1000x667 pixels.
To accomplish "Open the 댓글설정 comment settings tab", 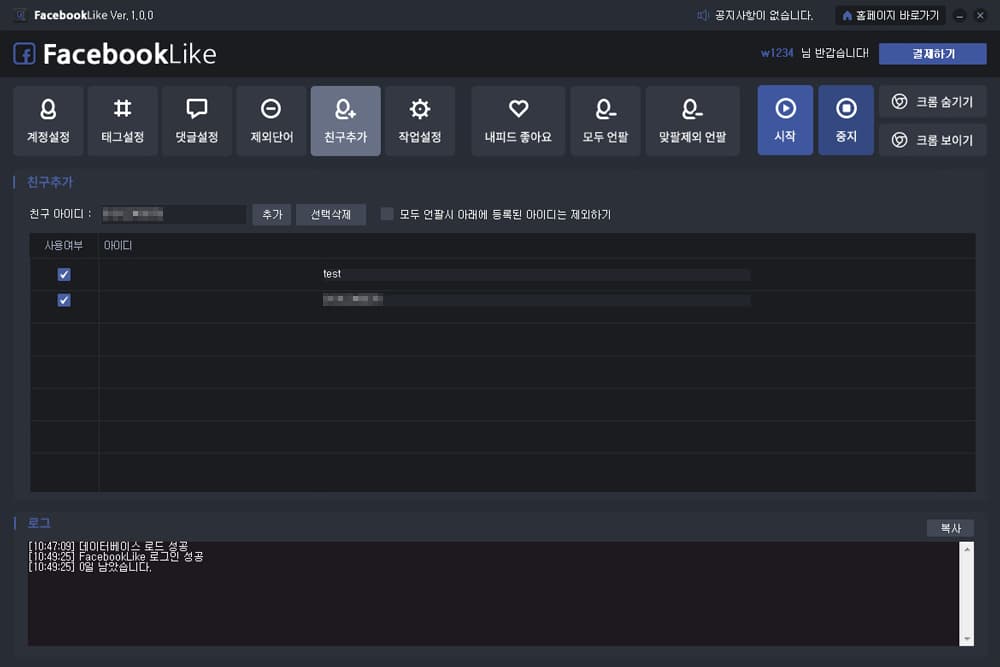I will click(x=197, y=121).
